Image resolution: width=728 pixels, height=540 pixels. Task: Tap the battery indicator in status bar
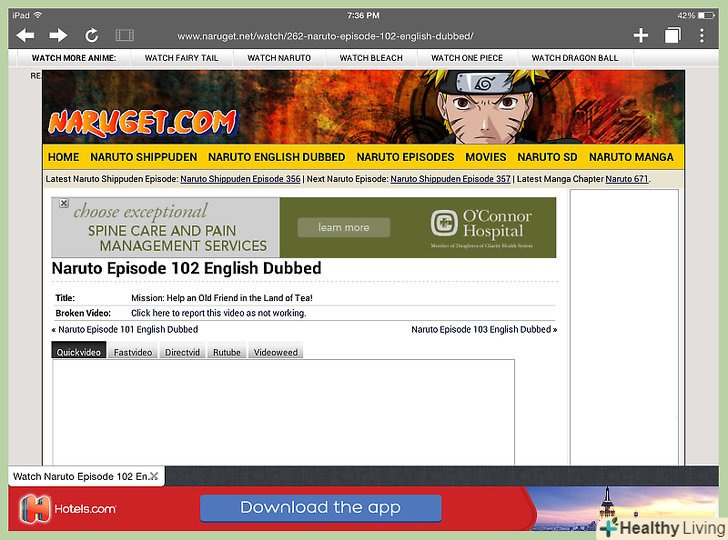point(706,15)
